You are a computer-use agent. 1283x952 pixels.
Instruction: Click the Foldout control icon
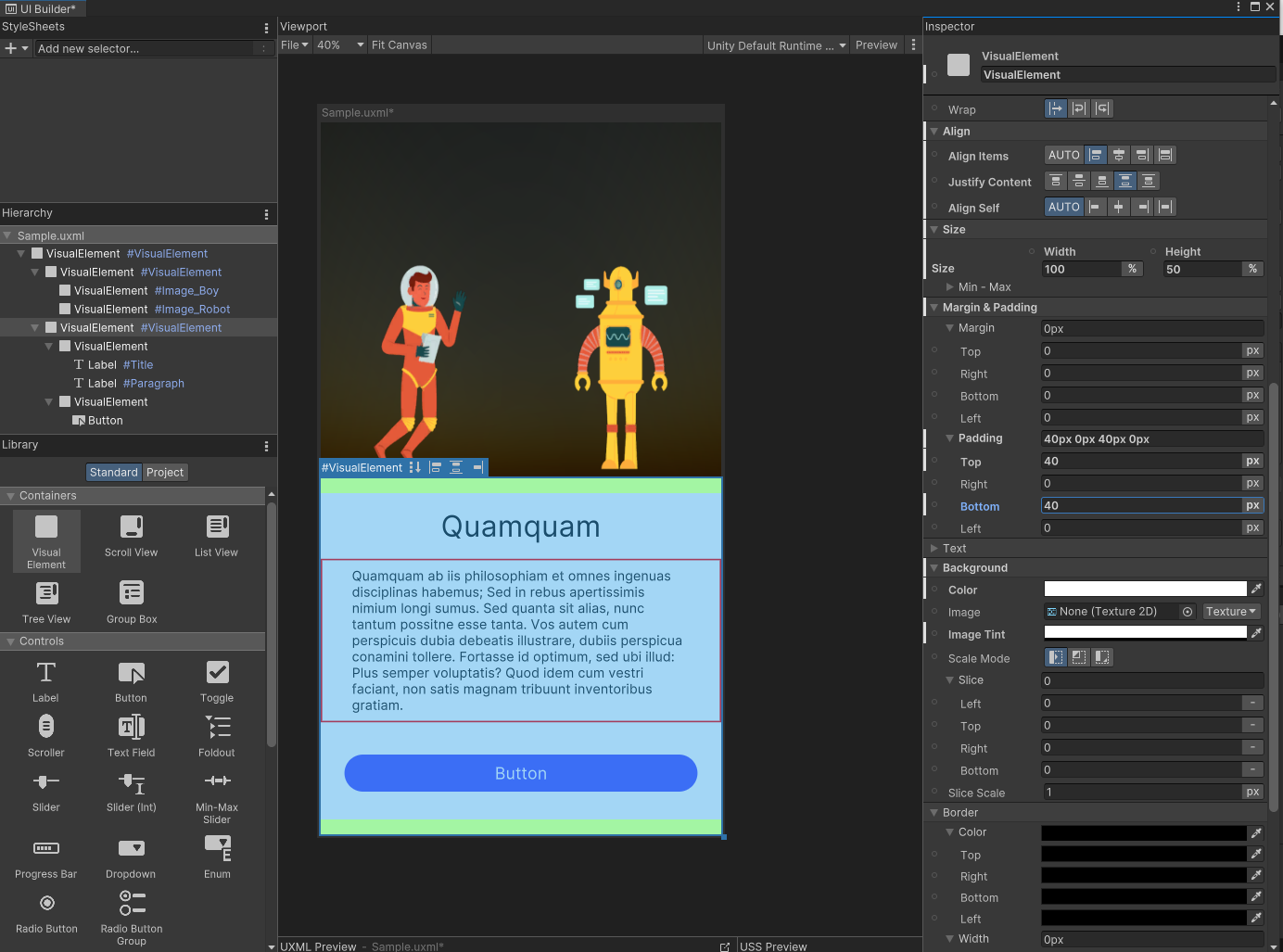pyautogui.click(x=217, y=728)
